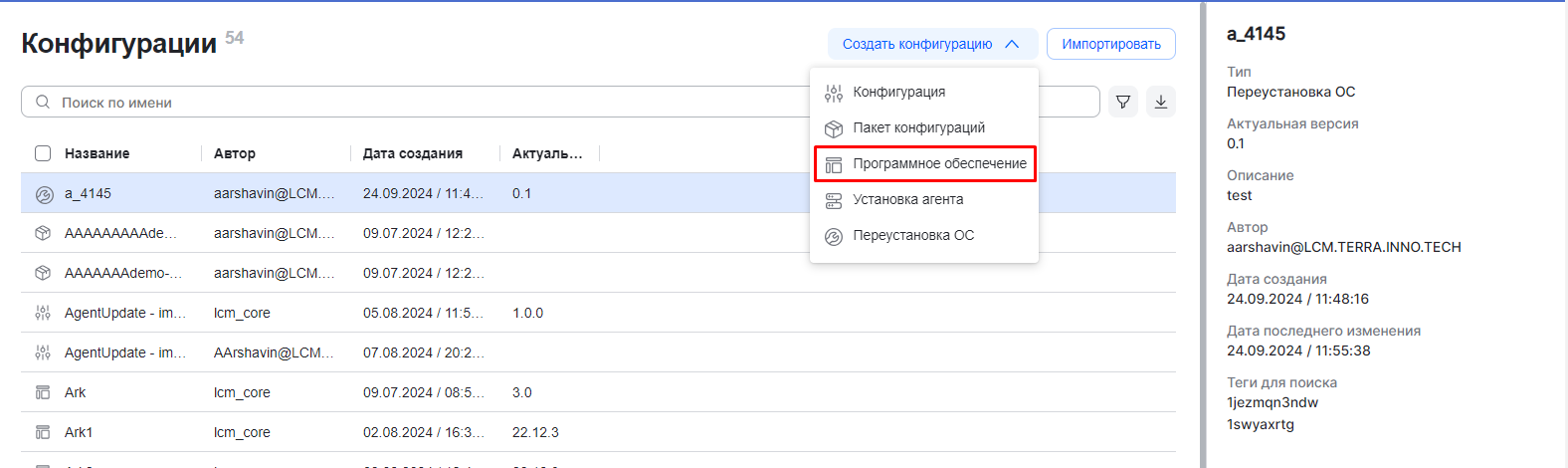Choose Конфигурация from the create menu
The height and width of the screenshot is (468, 1568).
(x=898, y=92)
